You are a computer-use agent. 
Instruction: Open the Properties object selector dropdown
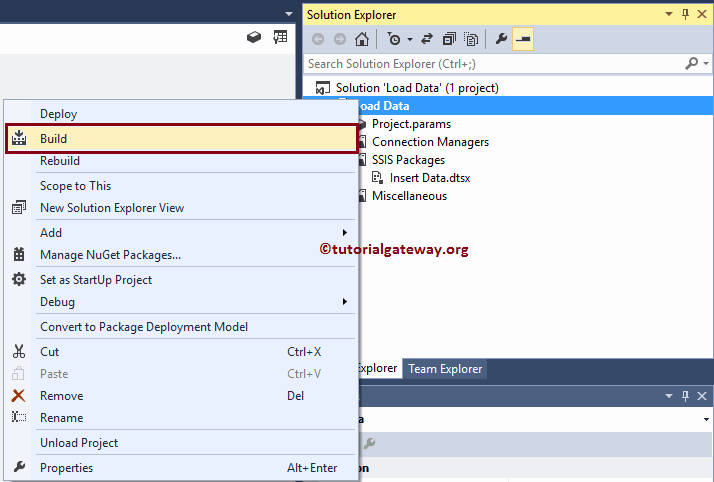[x=706, y=419]
